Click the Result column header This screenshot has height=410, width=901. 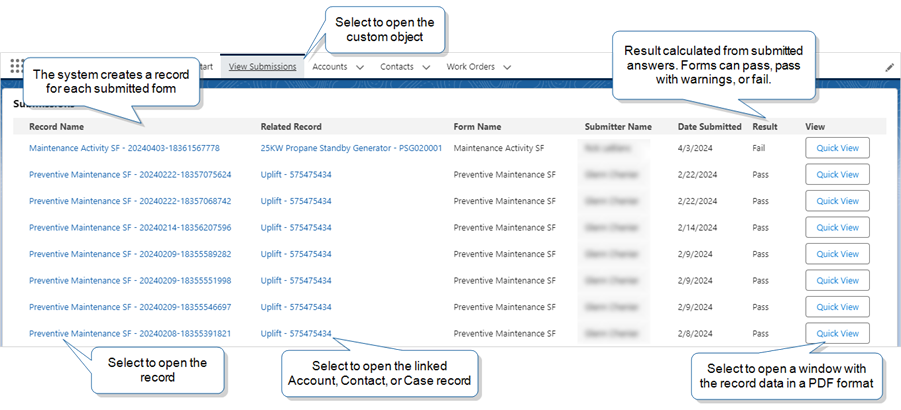pos(765,127)
